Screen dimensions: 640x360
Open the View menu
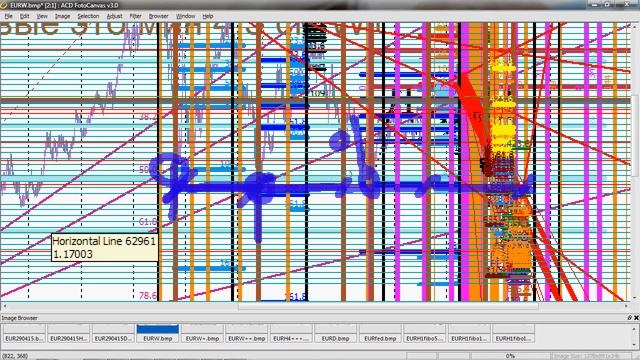pos(42,16)
